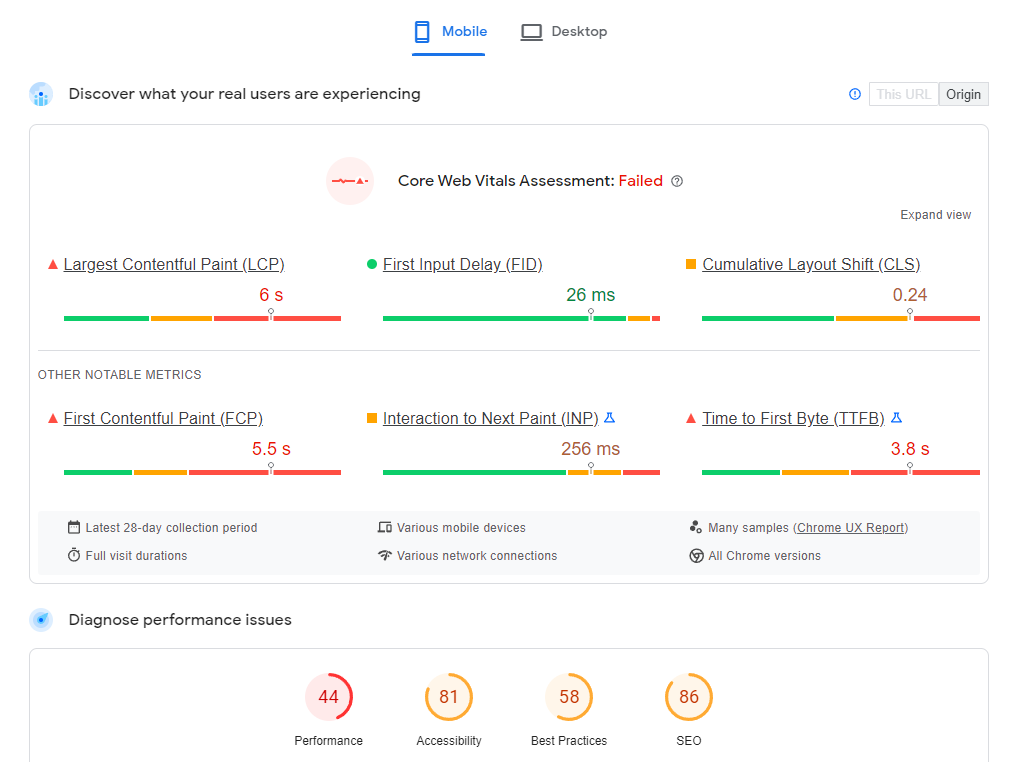Open the Largest Contentful Paint metric details
Screen dimensions: 1020x762
point(173,264)
